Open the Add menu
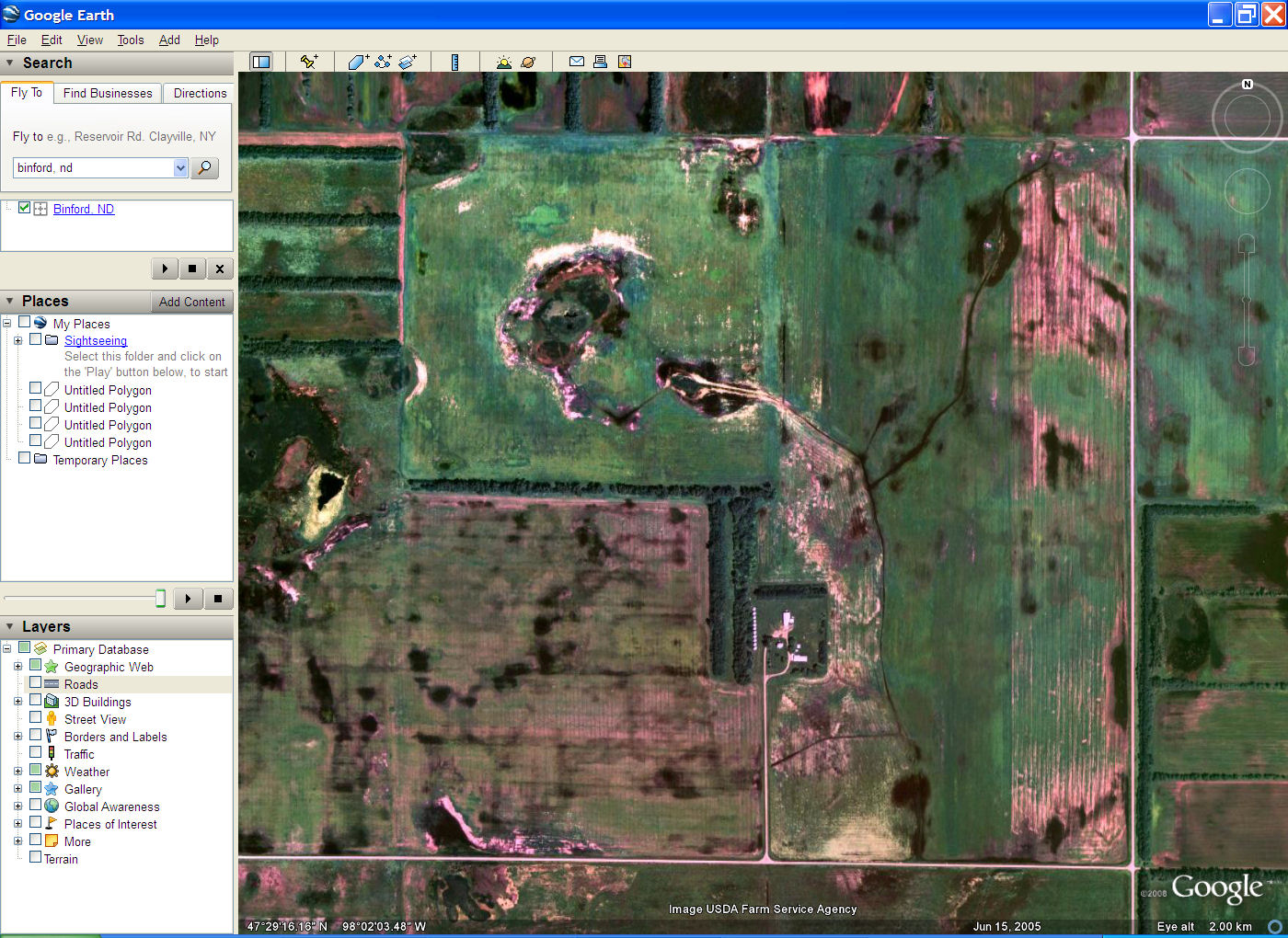Image resolution: width=1288 pixels, height=938 pixels. click(x=169, y=40)
